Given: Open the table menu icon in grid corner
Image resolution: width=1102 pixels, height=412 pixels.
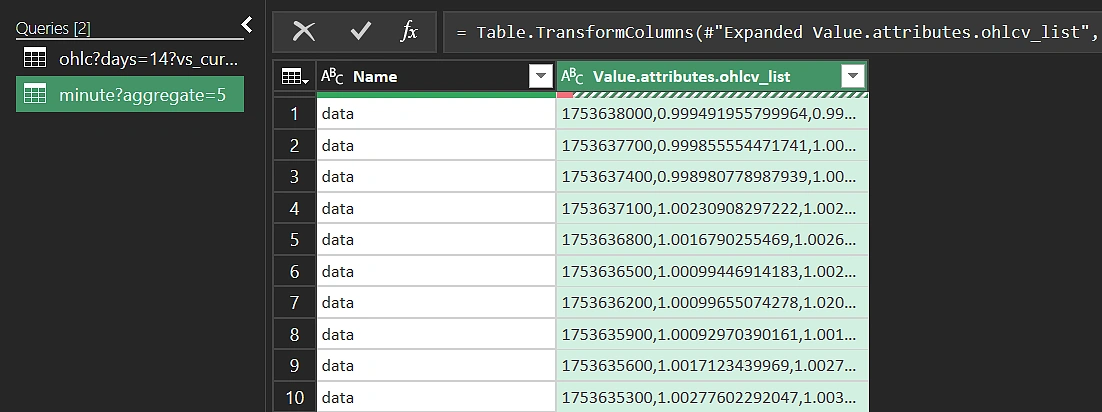Looking at the screenshot, I should point(294,77).
